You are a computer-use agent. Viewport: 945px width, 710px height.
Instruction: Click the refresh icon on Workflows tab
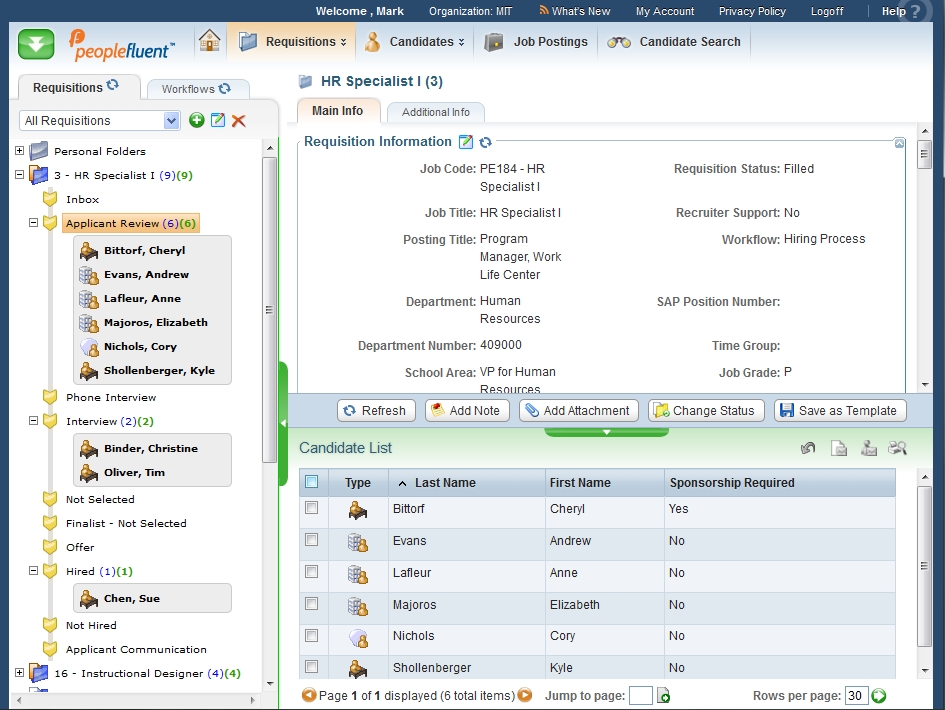[x=225, y=89]
